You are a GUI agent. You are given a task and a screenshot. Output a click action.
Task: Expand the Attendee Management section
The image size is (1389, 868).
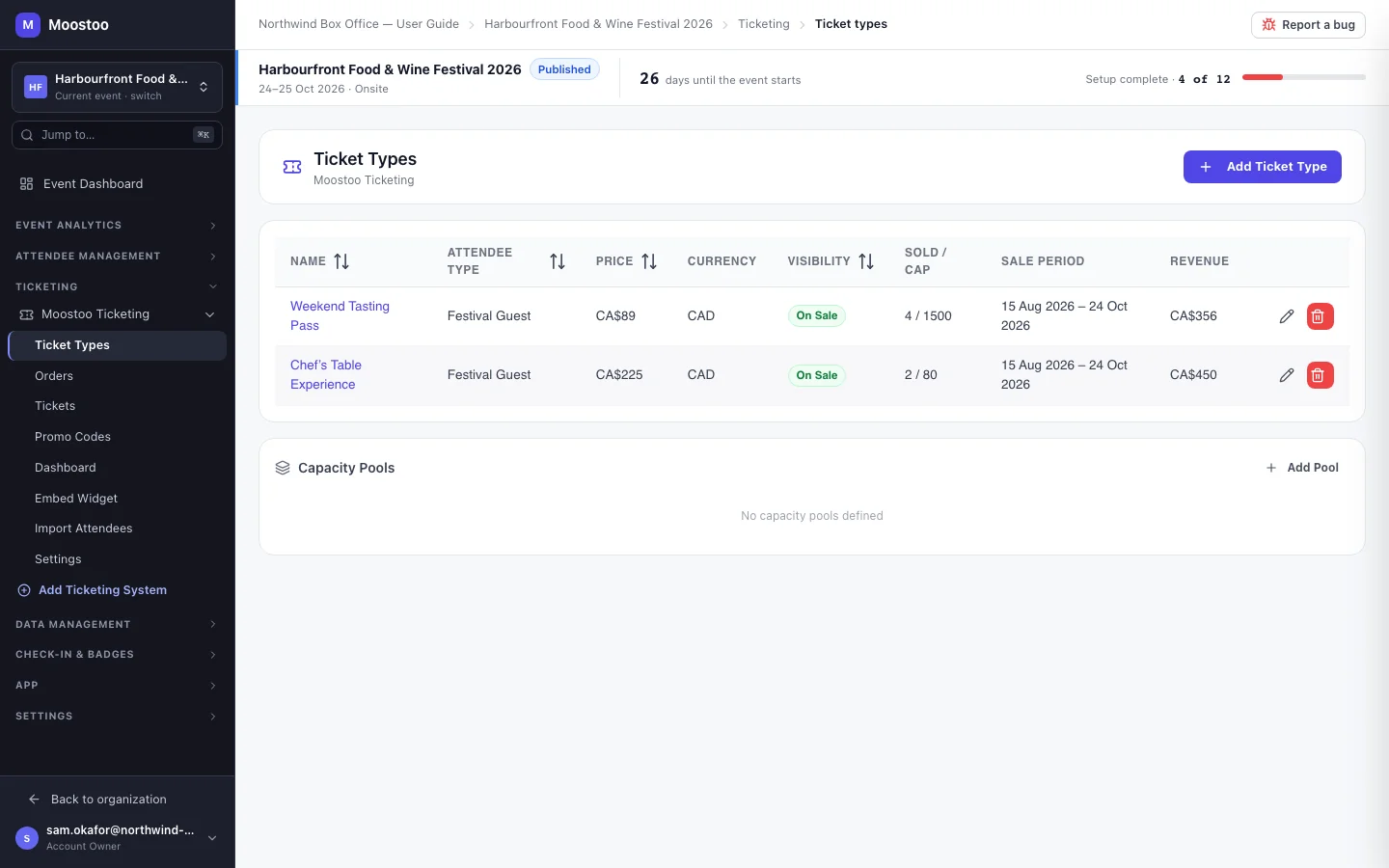pyautogui.click(x=117, y=257)
